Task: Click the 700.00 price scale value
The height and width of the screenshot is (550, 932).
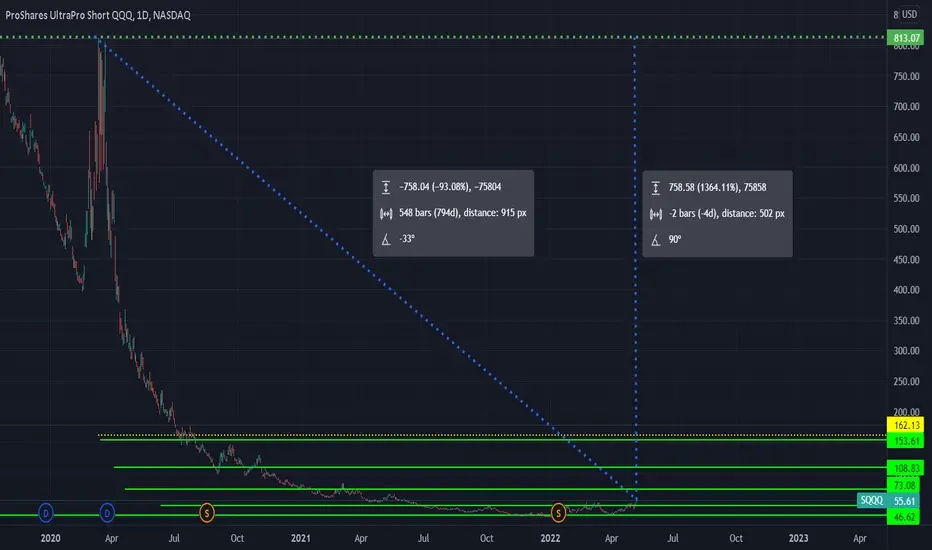Action: click(906, 106)
